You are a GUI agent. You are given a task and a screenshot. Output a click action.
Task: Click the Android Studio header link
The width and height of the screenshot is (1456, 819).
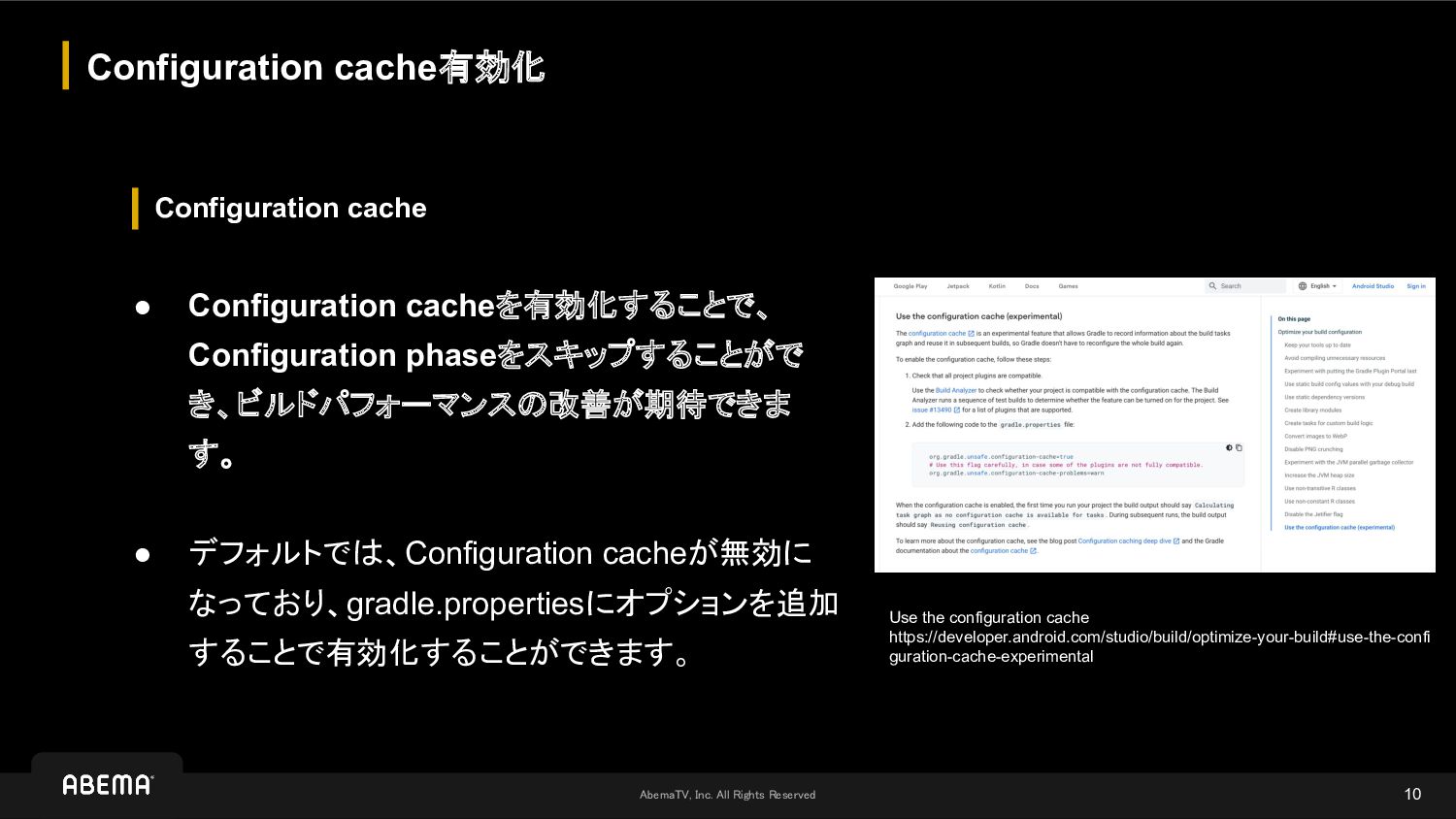[1373, 286]
